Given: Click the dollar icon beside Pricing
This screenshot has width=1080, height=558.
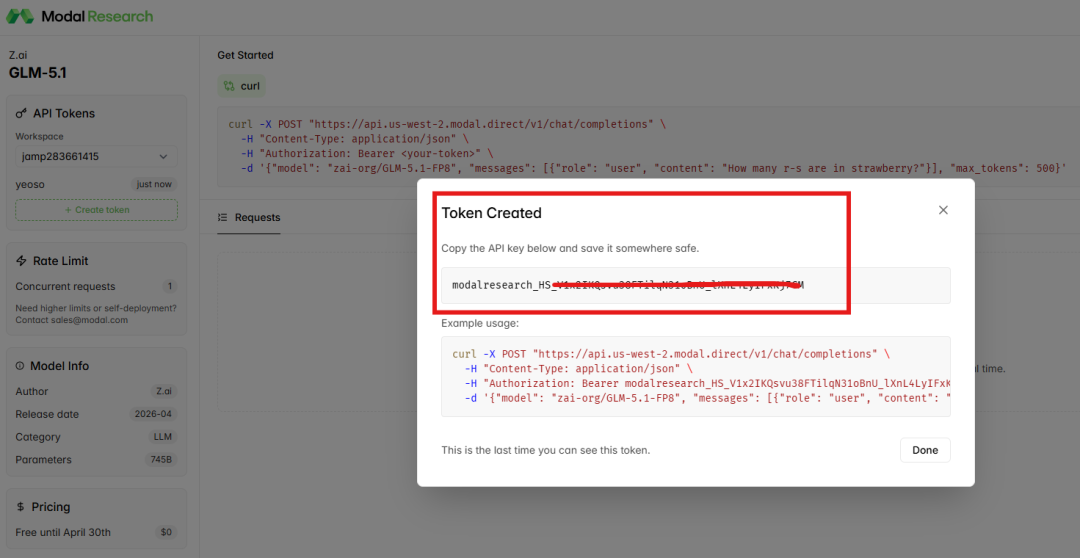Looking at the screenshot, I should pos(20,507).
